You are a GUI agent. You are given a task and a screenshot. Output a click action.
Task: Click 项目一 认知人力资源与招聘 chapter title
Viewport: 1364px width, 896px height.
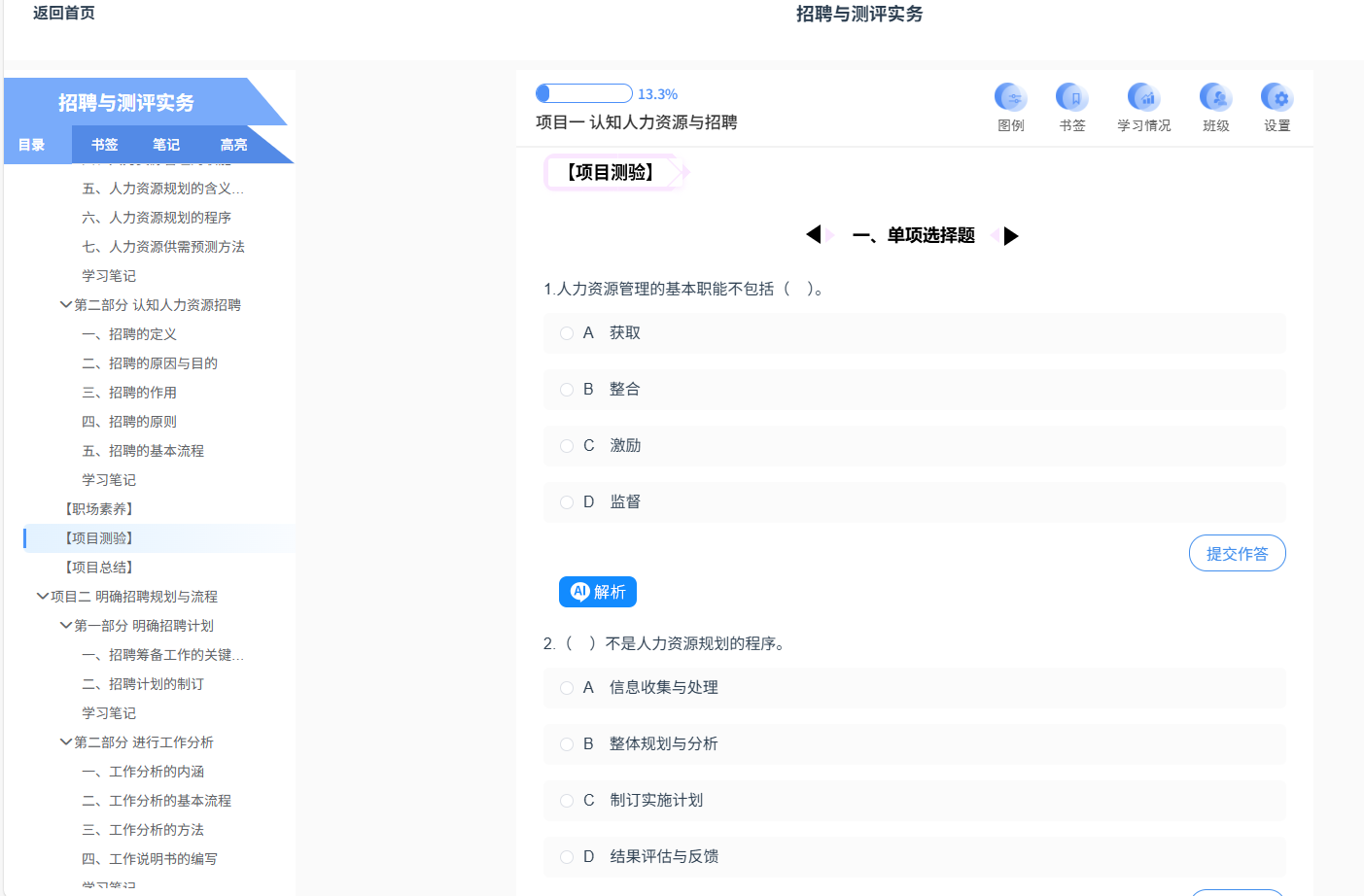point(636,122)
